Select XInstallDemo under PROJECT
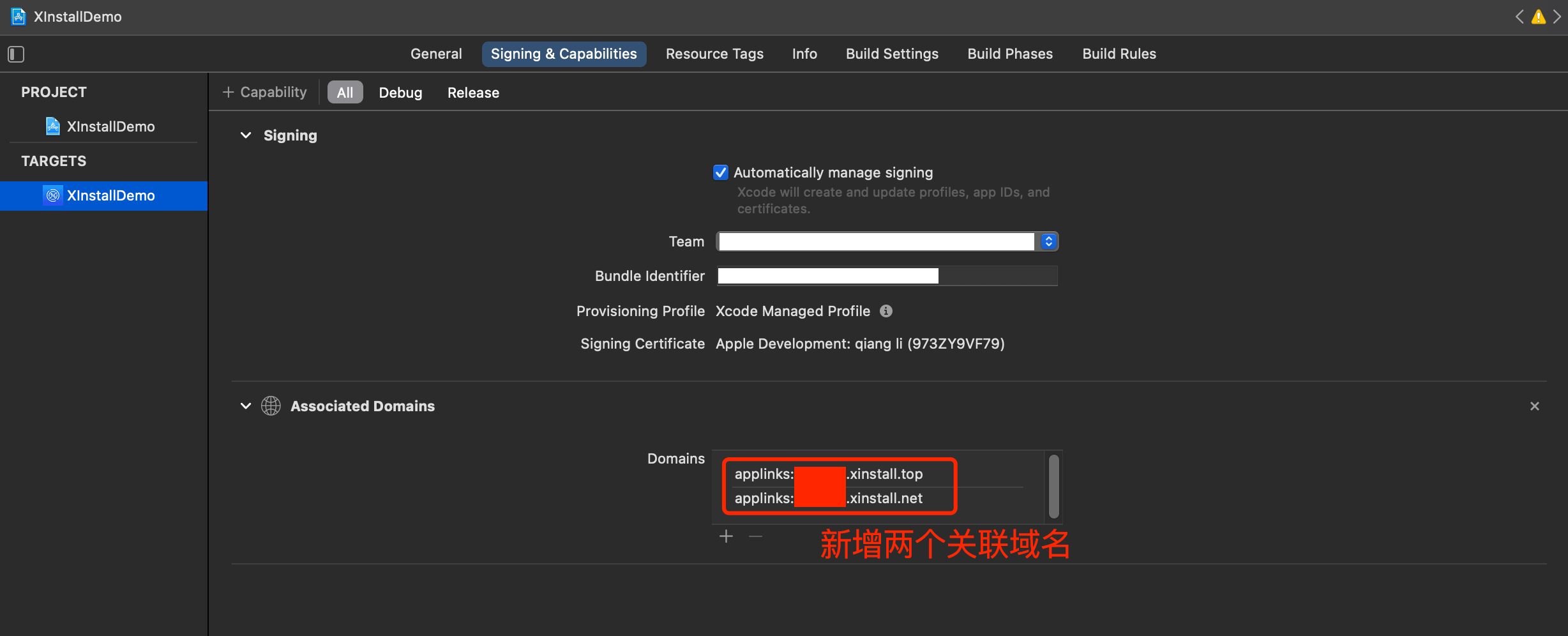 pos(104,126)
